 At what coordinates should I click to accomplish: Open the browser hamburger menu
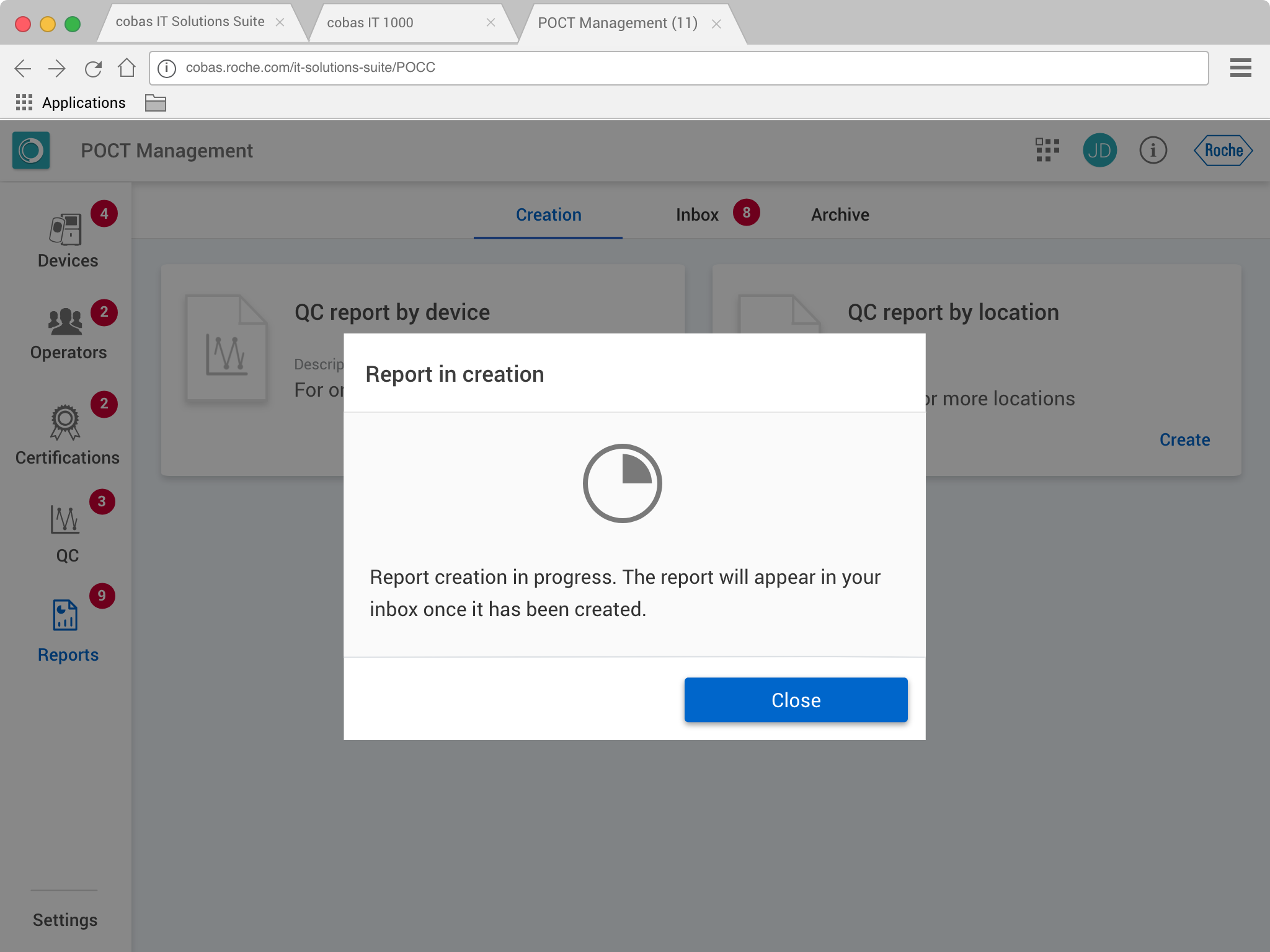click(1240, 68)
